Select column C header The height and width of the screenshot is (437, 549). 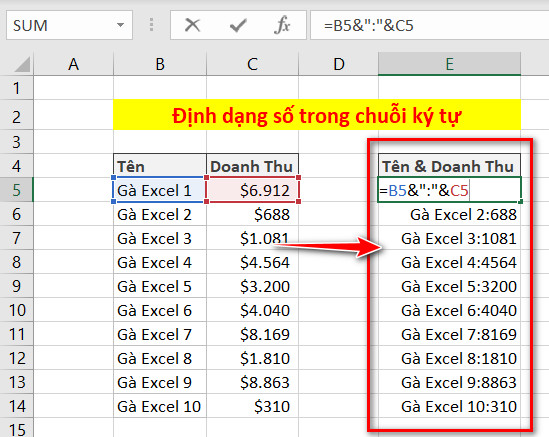pyautogui.click(x=252, y=64)
